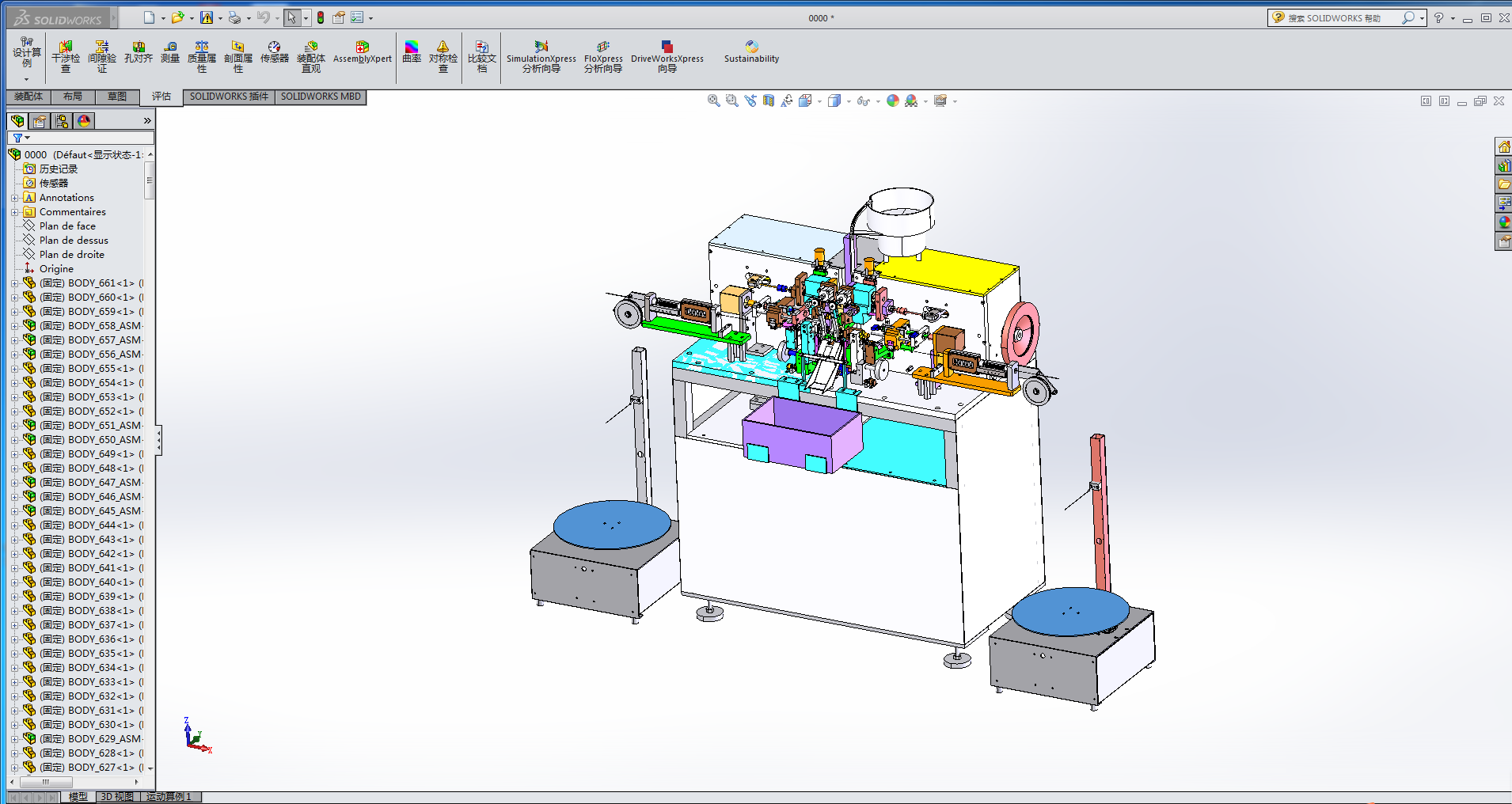This screenshot has width=1512, height=804.
Task: Open the 运动算例 1 motion study tab
Action: (x=169, y=797)
